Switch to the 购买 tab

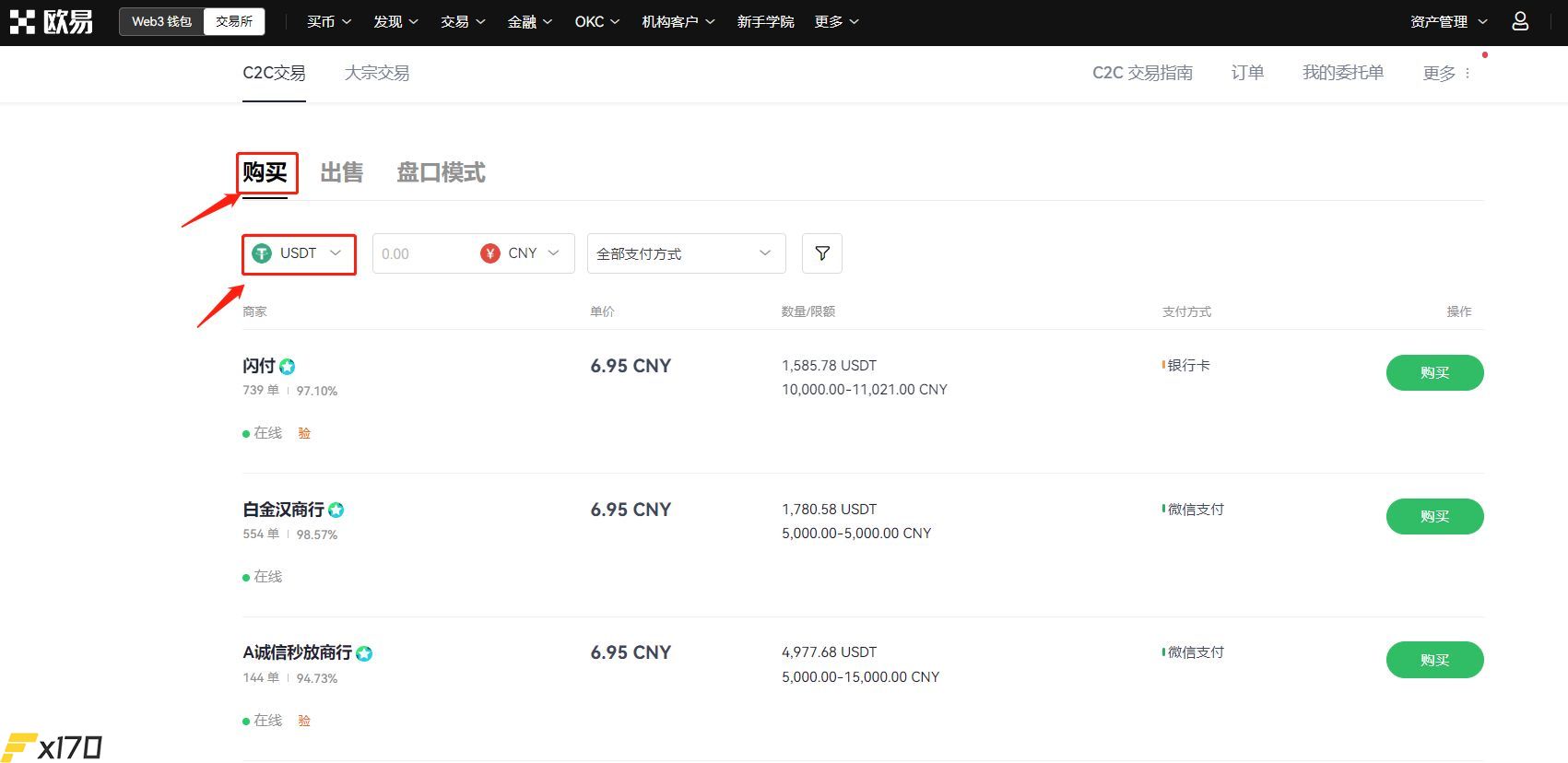pos(265,172)
